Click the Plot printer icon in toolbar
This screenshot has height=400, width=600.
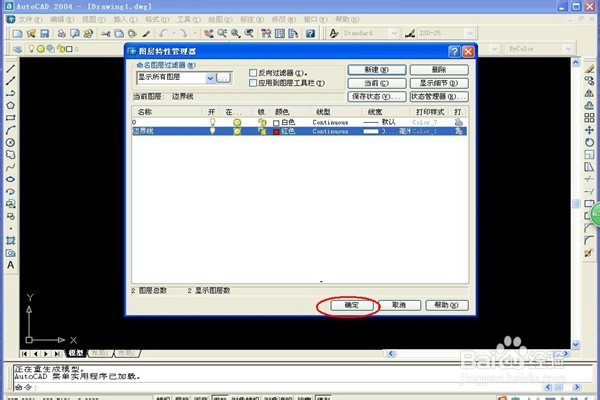click(x=61, y=34)
